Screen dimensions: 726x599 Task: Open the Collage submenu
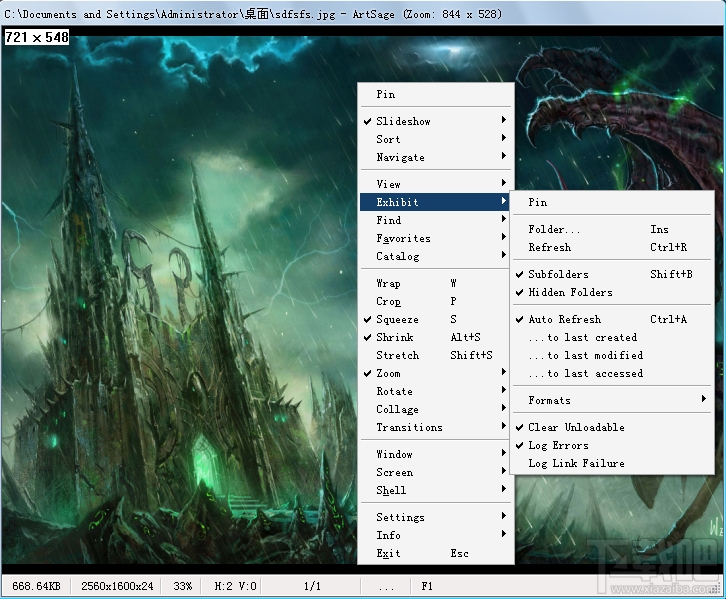tap(436, 409)
